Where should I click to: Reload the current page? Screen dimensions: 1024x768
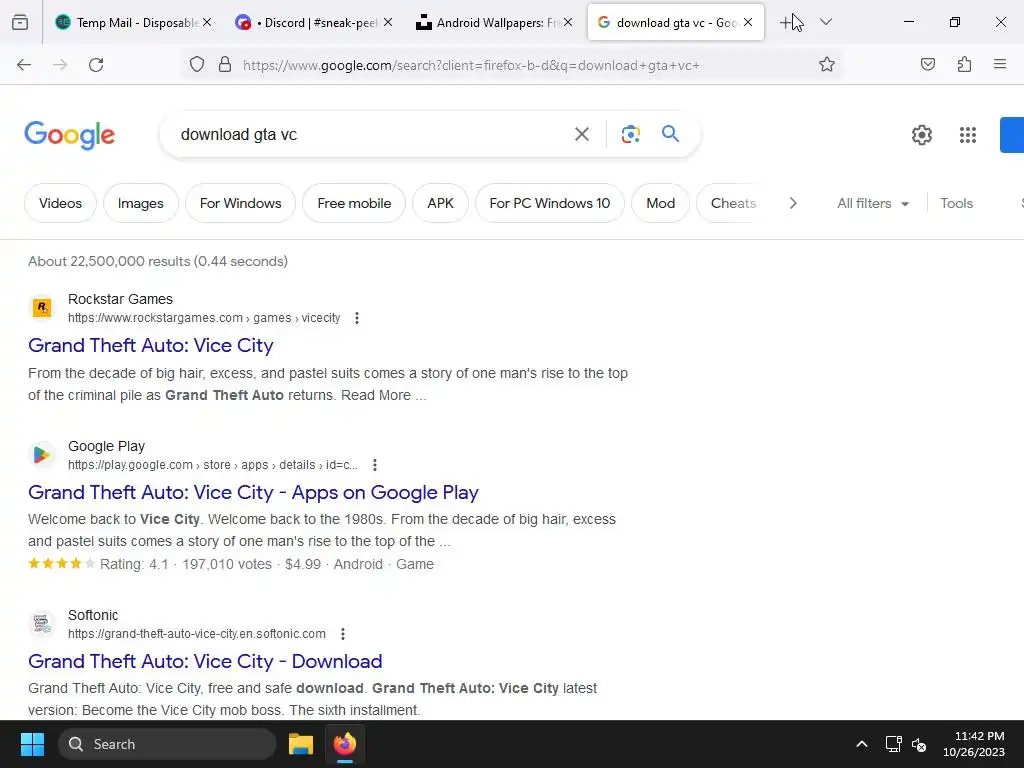[96, 65]
